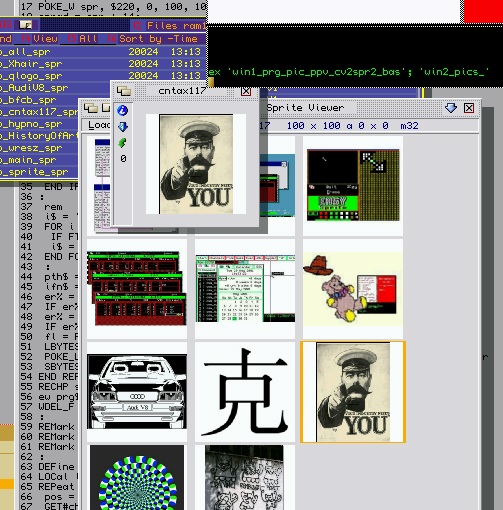This screenshot has width=503, height=510.
Task: Click code line 51 LBYTES
Action: click(49, 347)
